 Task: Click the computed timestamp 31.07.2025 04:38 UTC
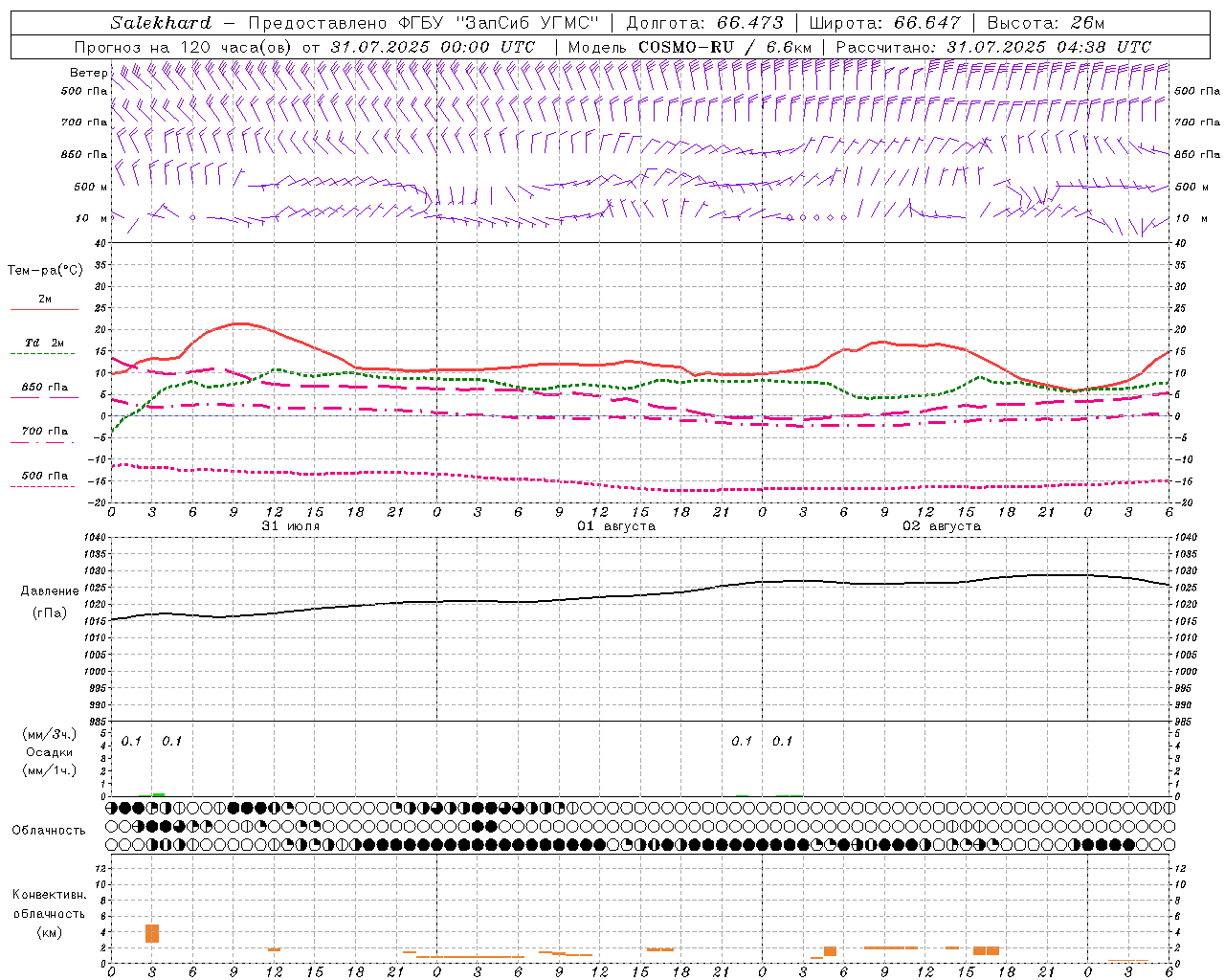tap(1049, 47)
